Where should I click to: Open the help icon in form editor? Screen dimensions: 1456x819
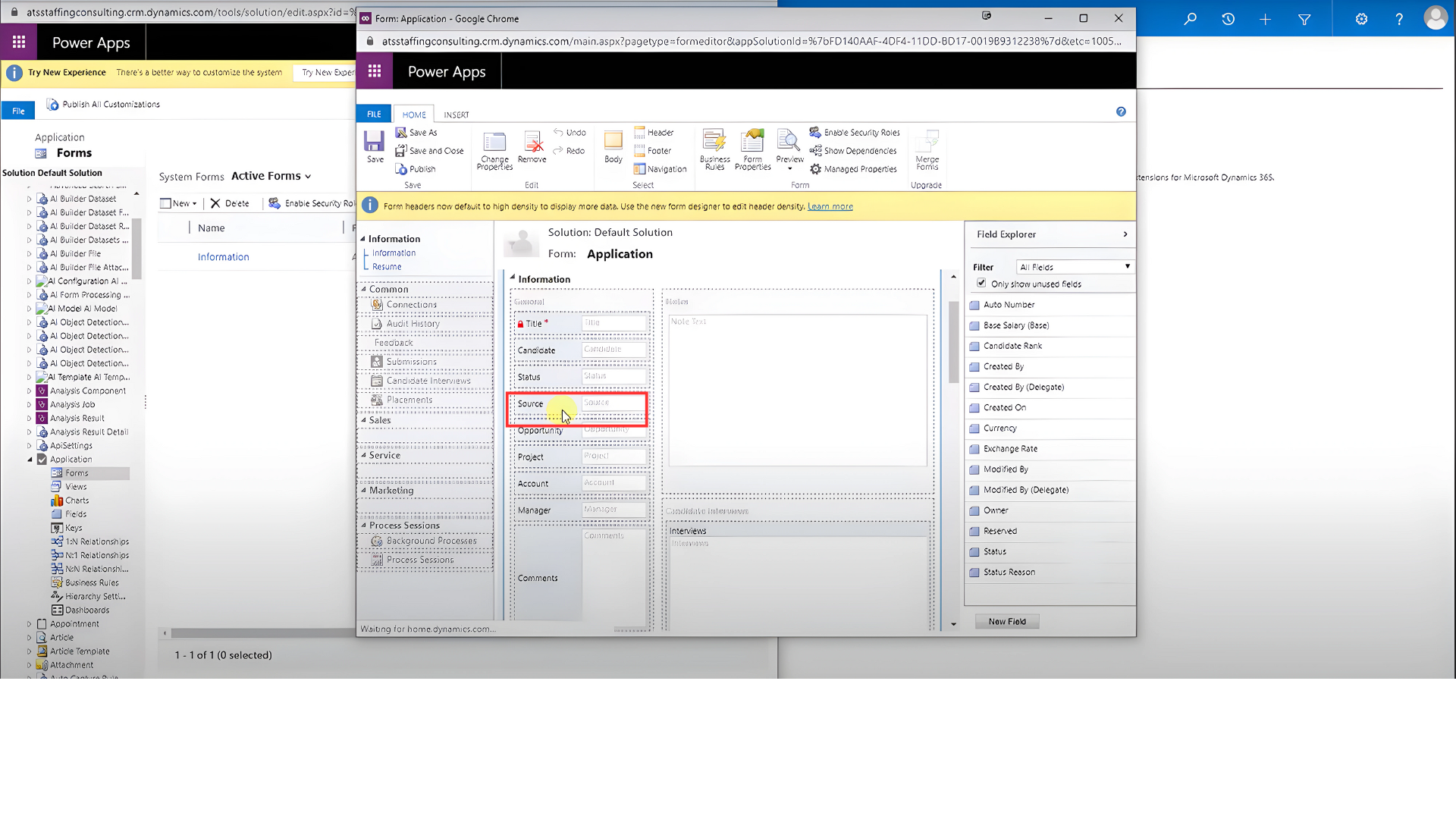tap(1121, 112)
